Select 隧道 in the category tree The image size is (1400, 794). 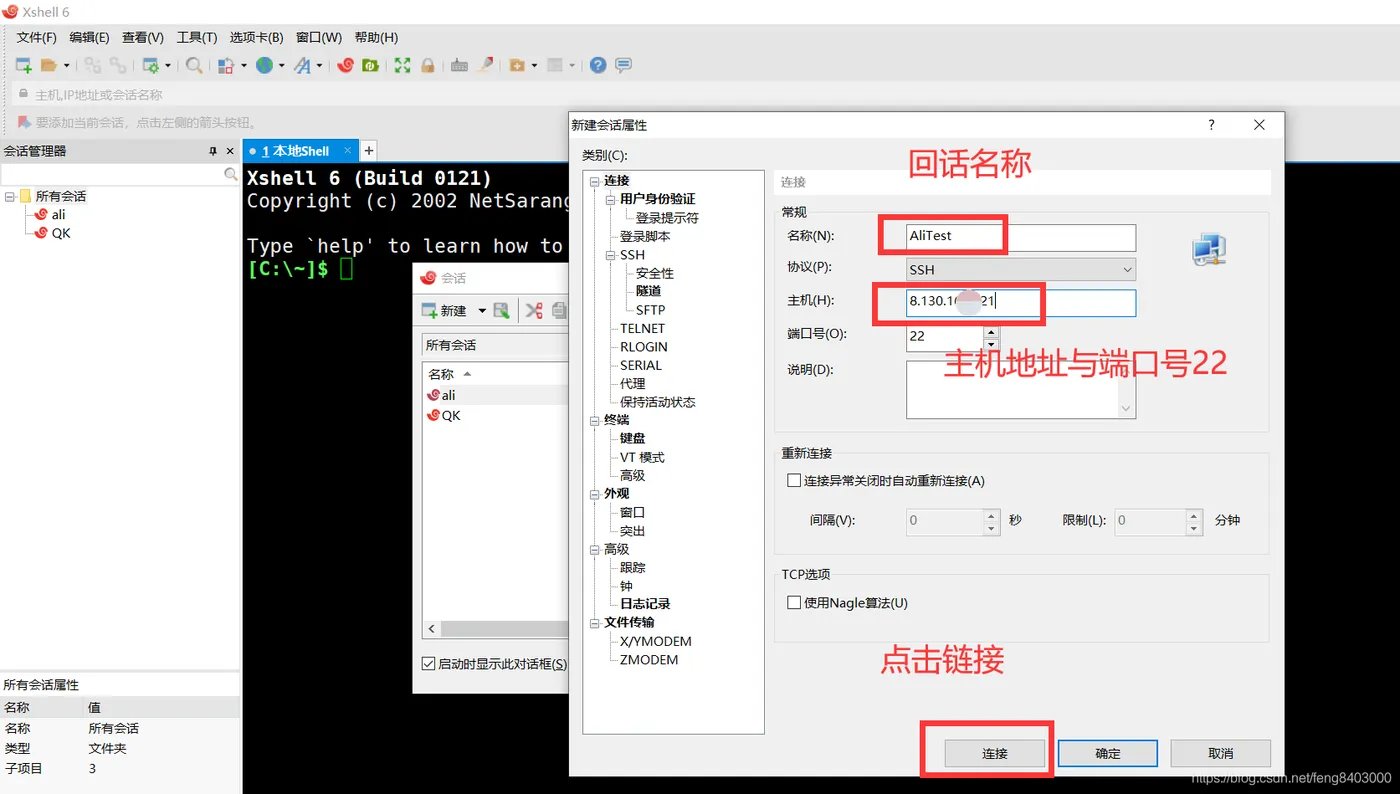648,291
